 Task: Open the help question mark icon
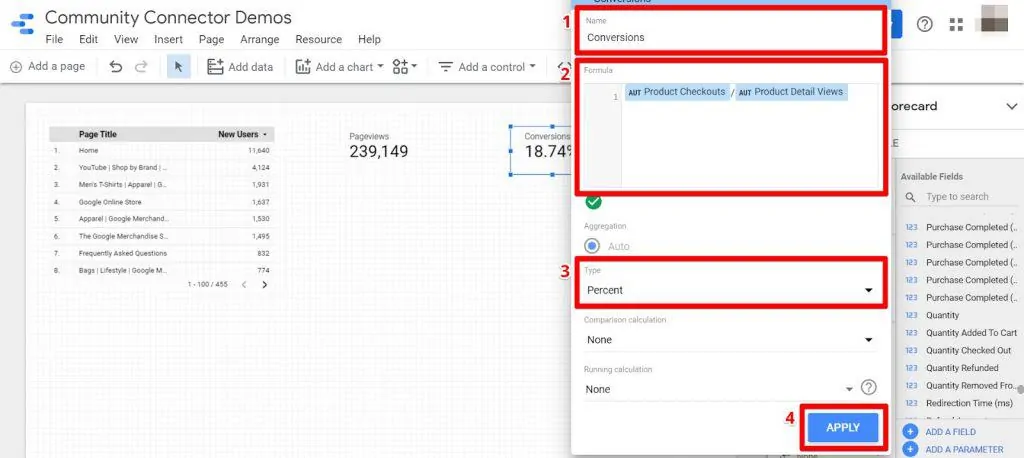[925, 25]
